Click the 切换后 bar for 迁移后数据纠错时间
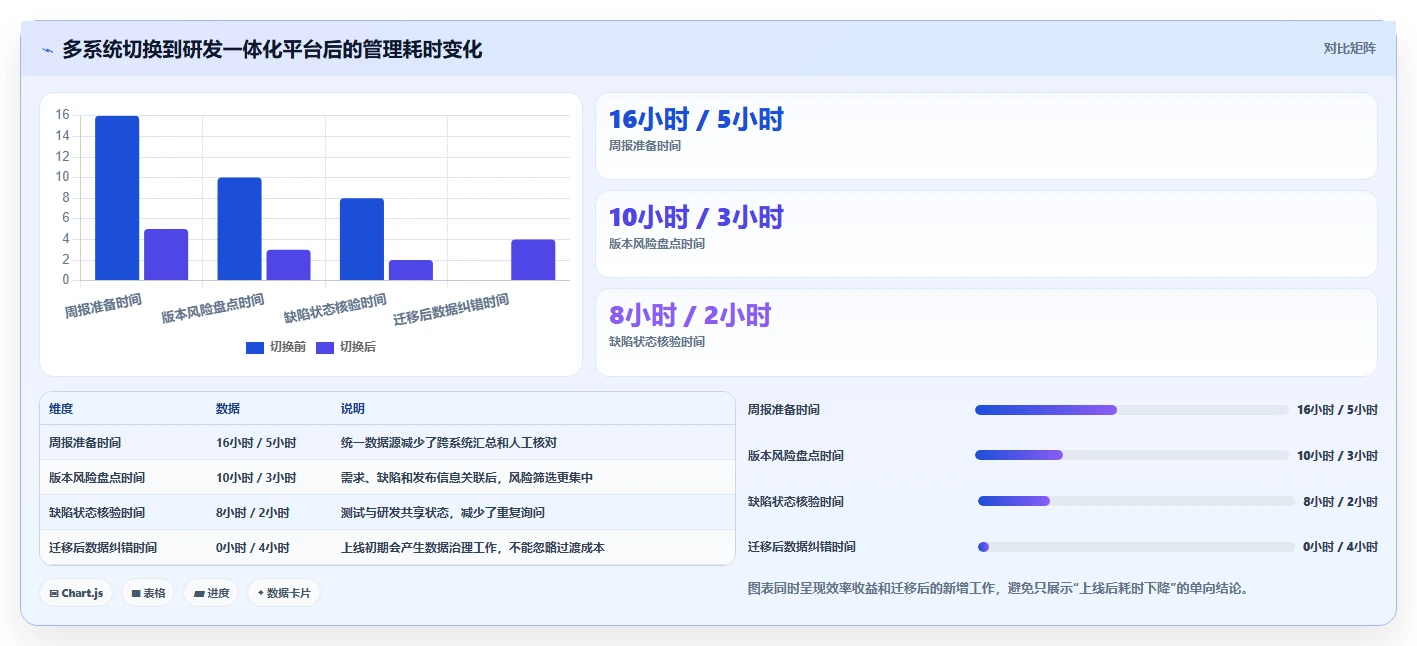 (533, 260)
